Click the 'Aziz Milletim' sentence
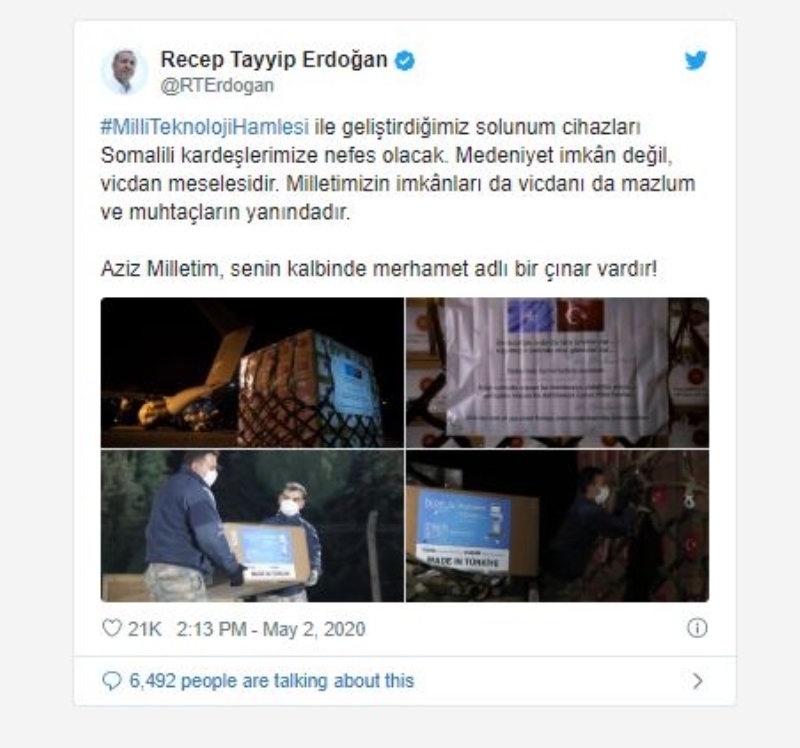The height and width of the screenshot is (748, 800). [379, 268]
